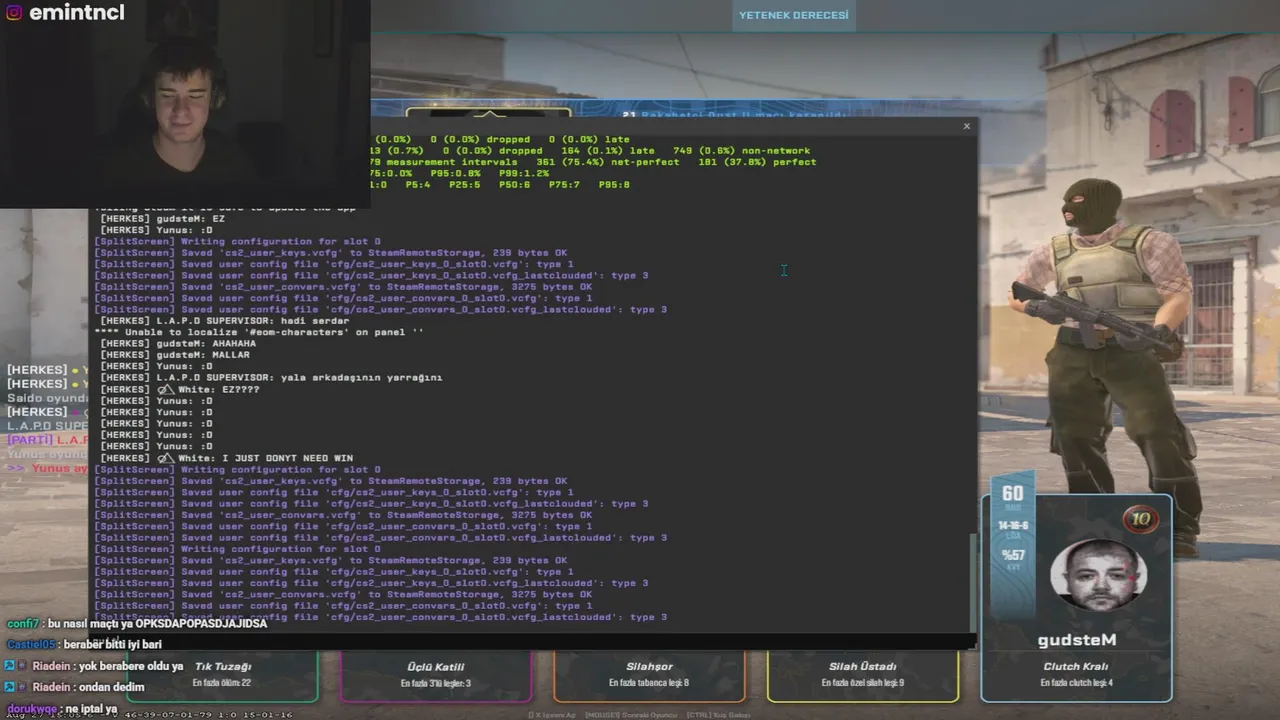
Task: Click console error 'Unable to localize' line
Action: [x=259, y=332]
